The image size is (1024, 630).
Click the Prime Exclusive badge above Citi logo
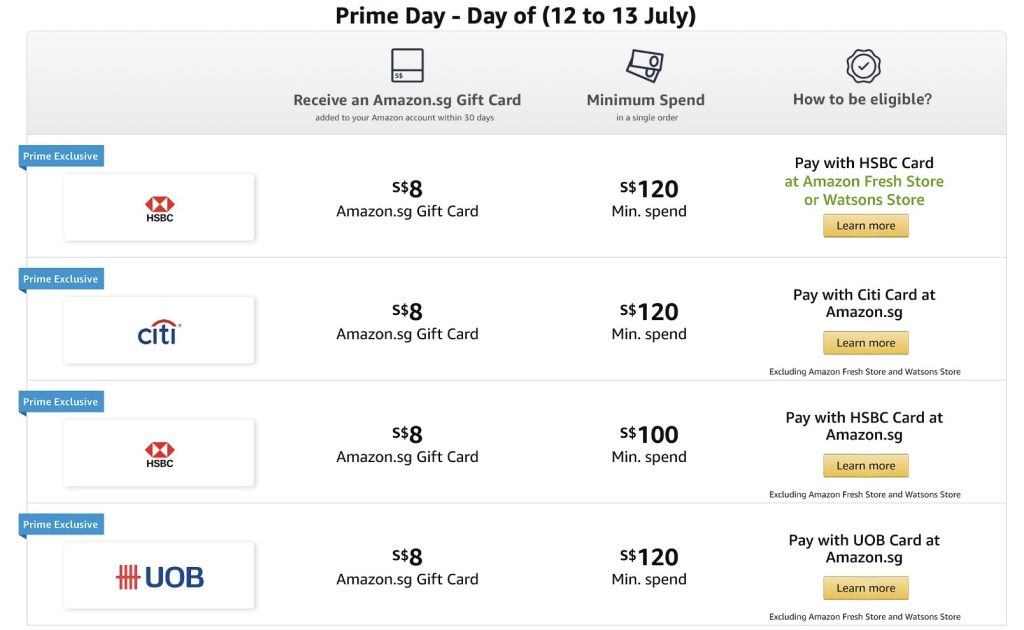coord(61,279)
